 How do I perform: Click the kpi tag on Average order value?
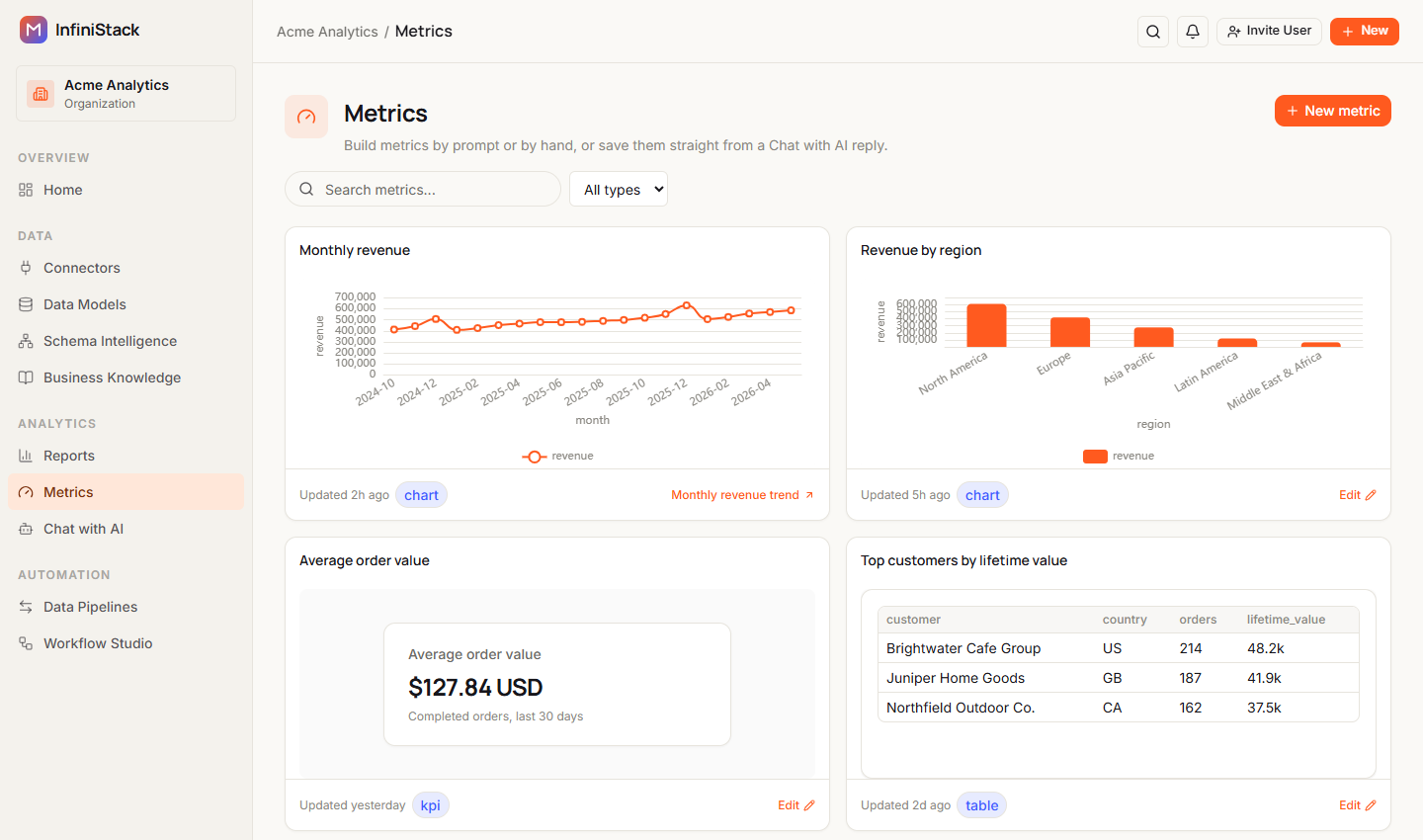(431, 805)
